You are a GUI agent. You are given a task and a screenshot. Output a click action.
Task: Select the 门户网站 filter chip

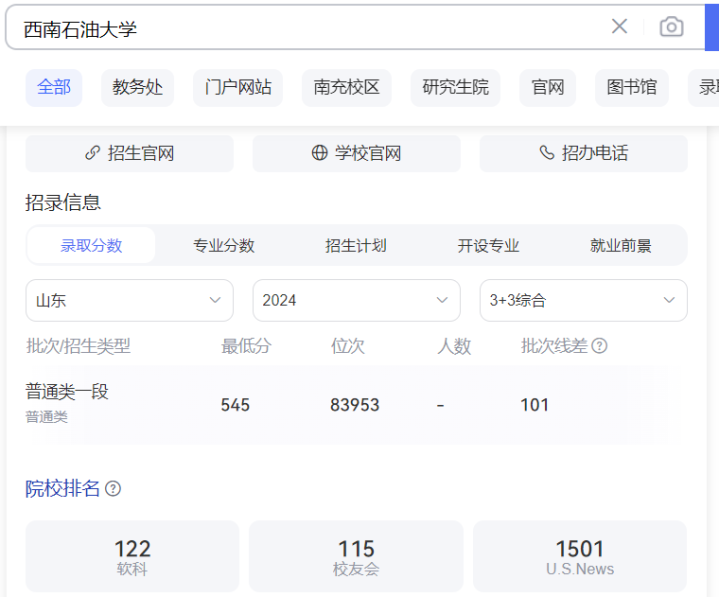pyautogui.click(x=238, y=88)
